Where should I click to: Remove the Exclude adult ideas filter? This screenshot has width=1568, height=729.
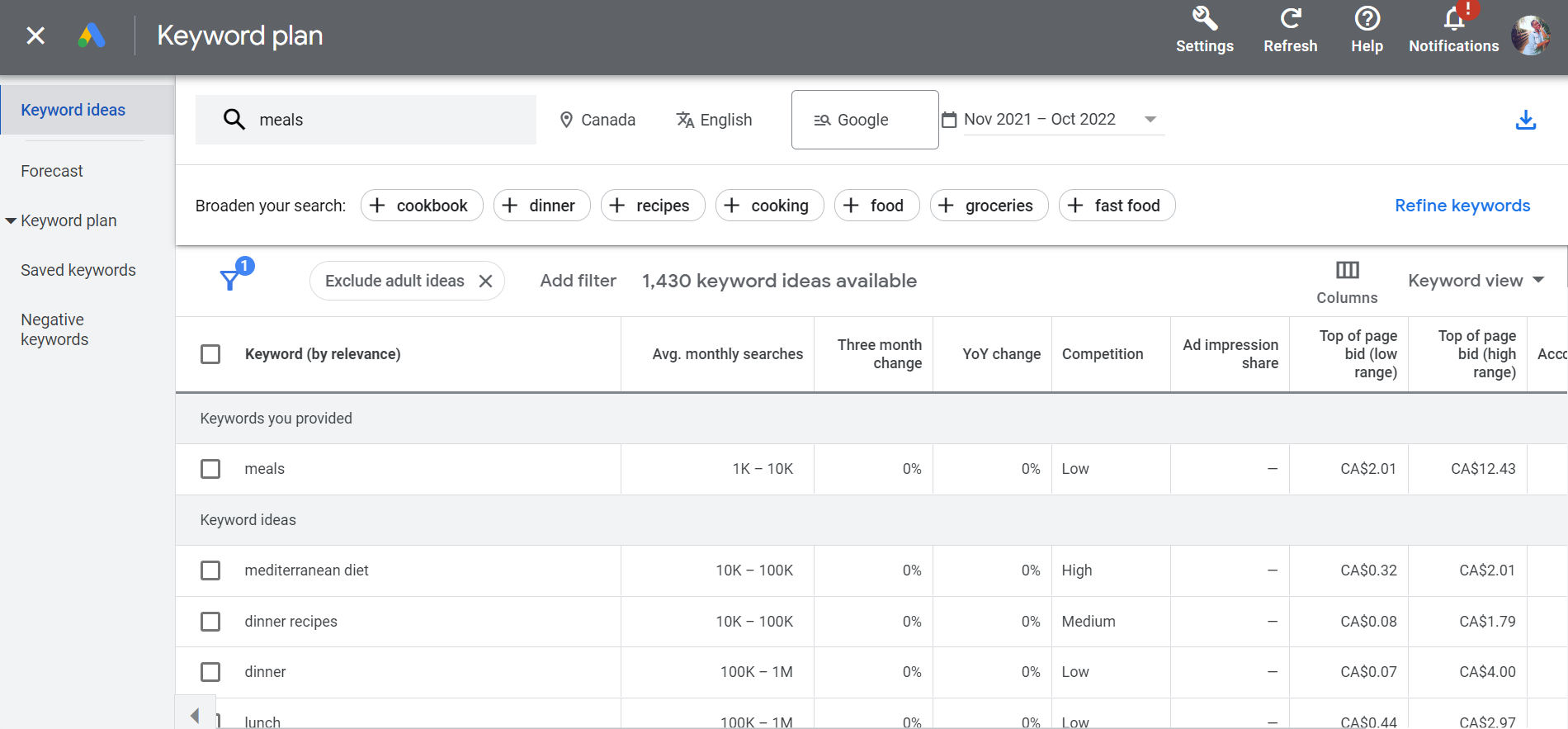[486, 281]
